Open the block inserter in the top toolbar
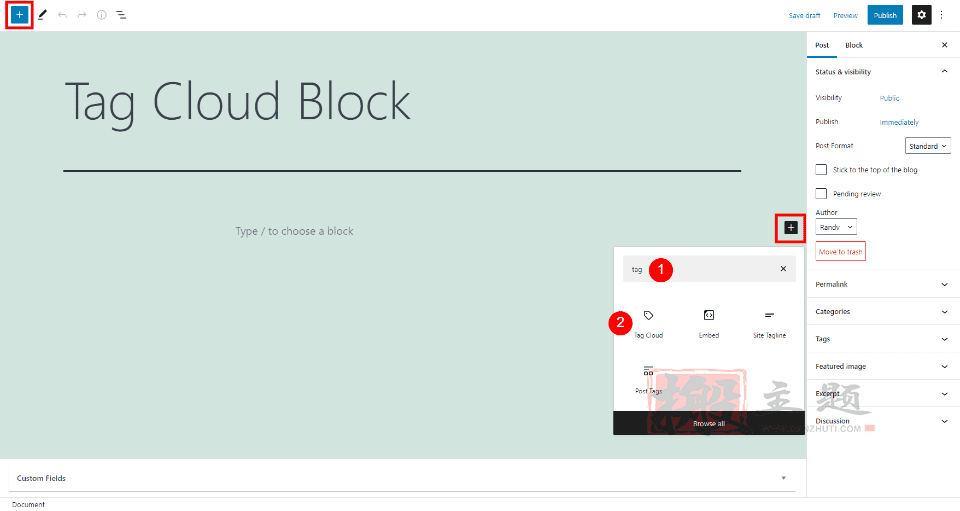This screenshot has width=960, height=511. (x=19, y=15)
